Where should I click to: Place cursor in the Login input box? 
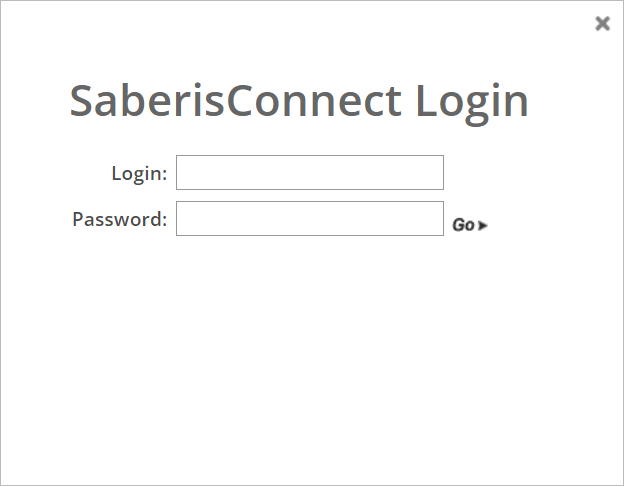[309, 172]
